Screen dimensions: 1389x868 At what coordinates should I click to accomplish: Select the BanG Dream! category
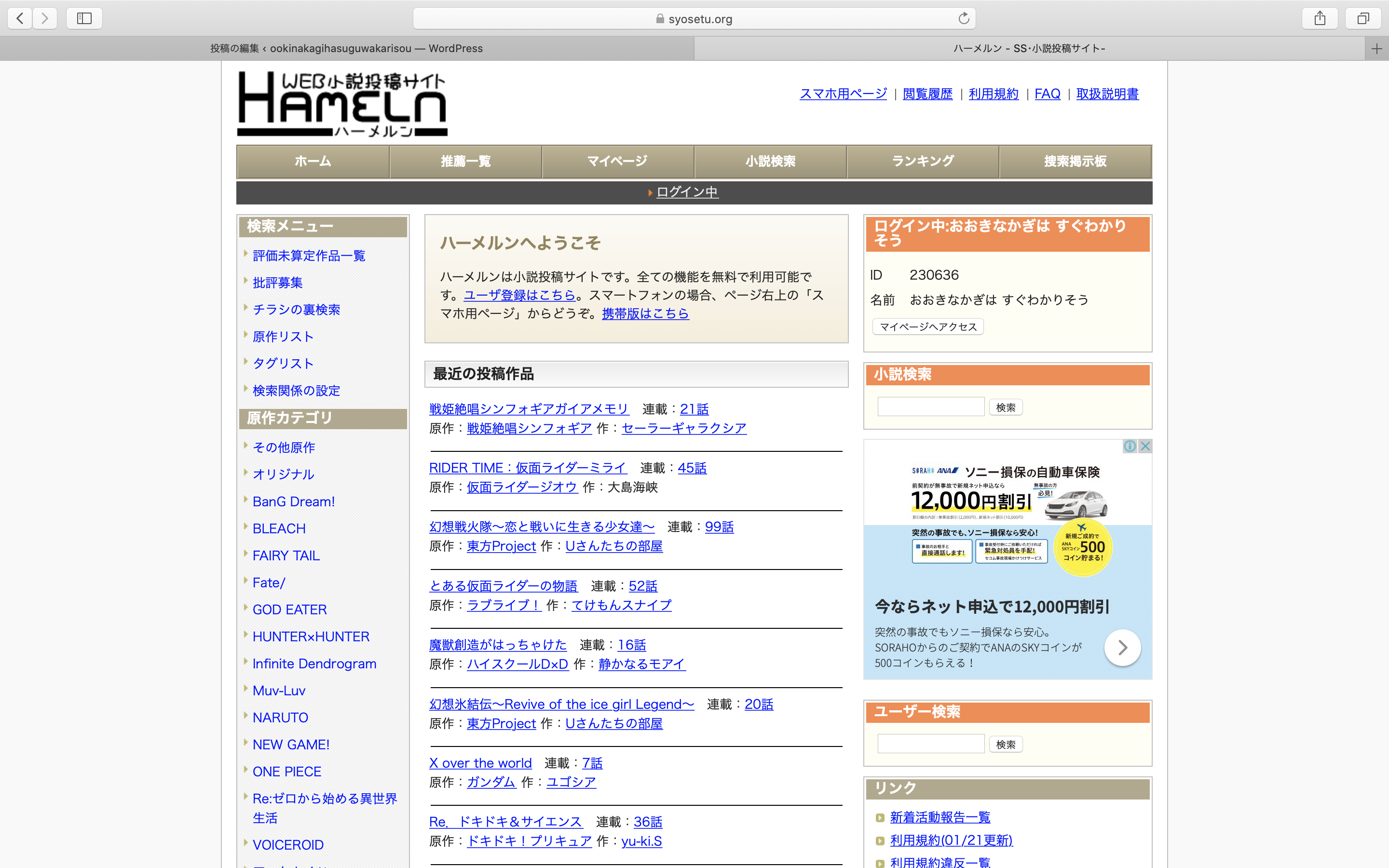click(293, 502)
